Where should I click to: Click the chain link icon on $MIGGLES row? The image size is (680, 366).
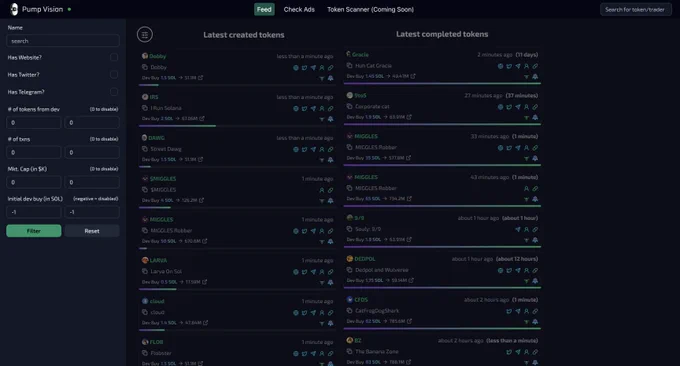330,190
